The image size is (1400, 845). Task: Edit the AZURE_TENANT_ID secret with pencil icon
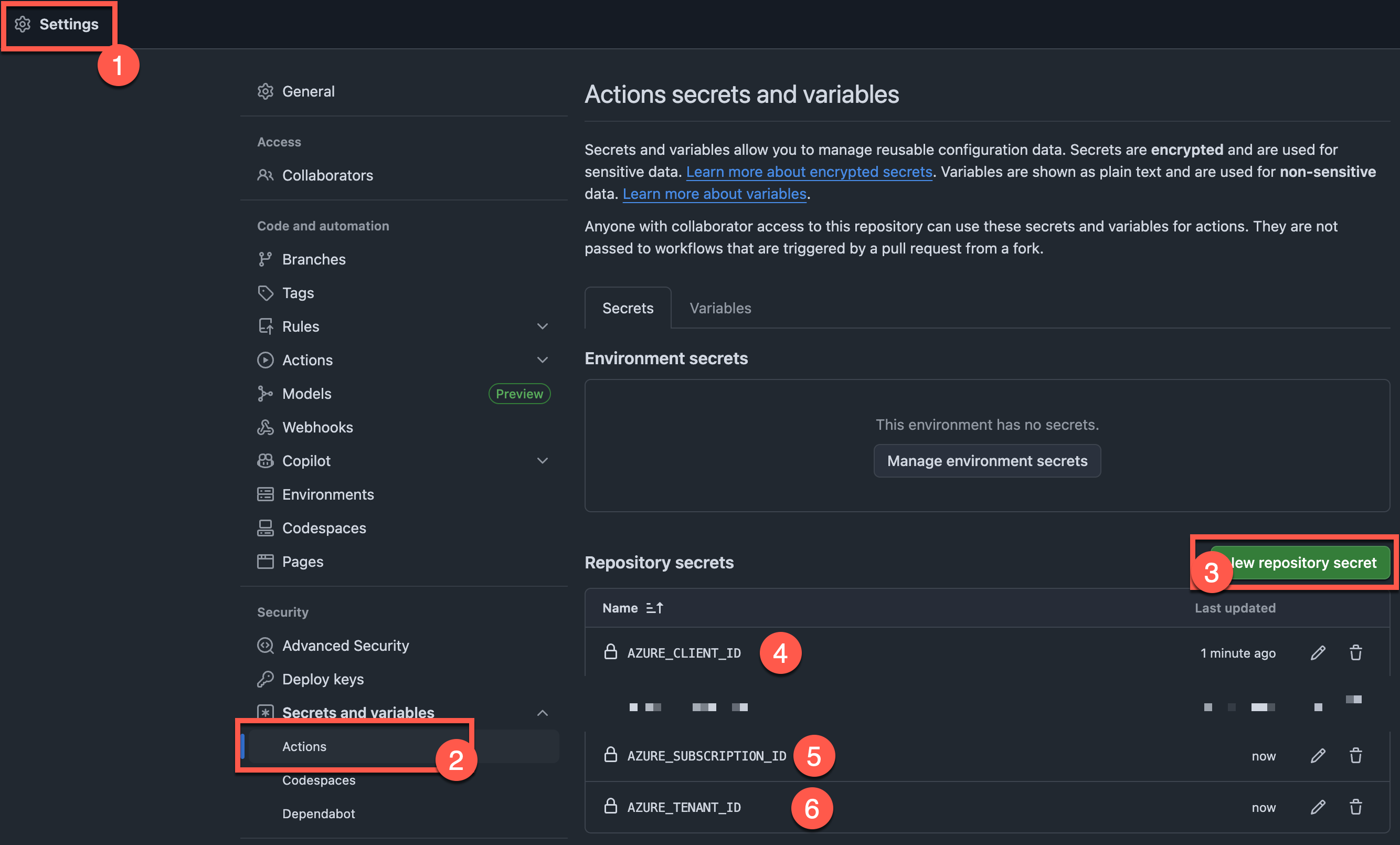1318,807
